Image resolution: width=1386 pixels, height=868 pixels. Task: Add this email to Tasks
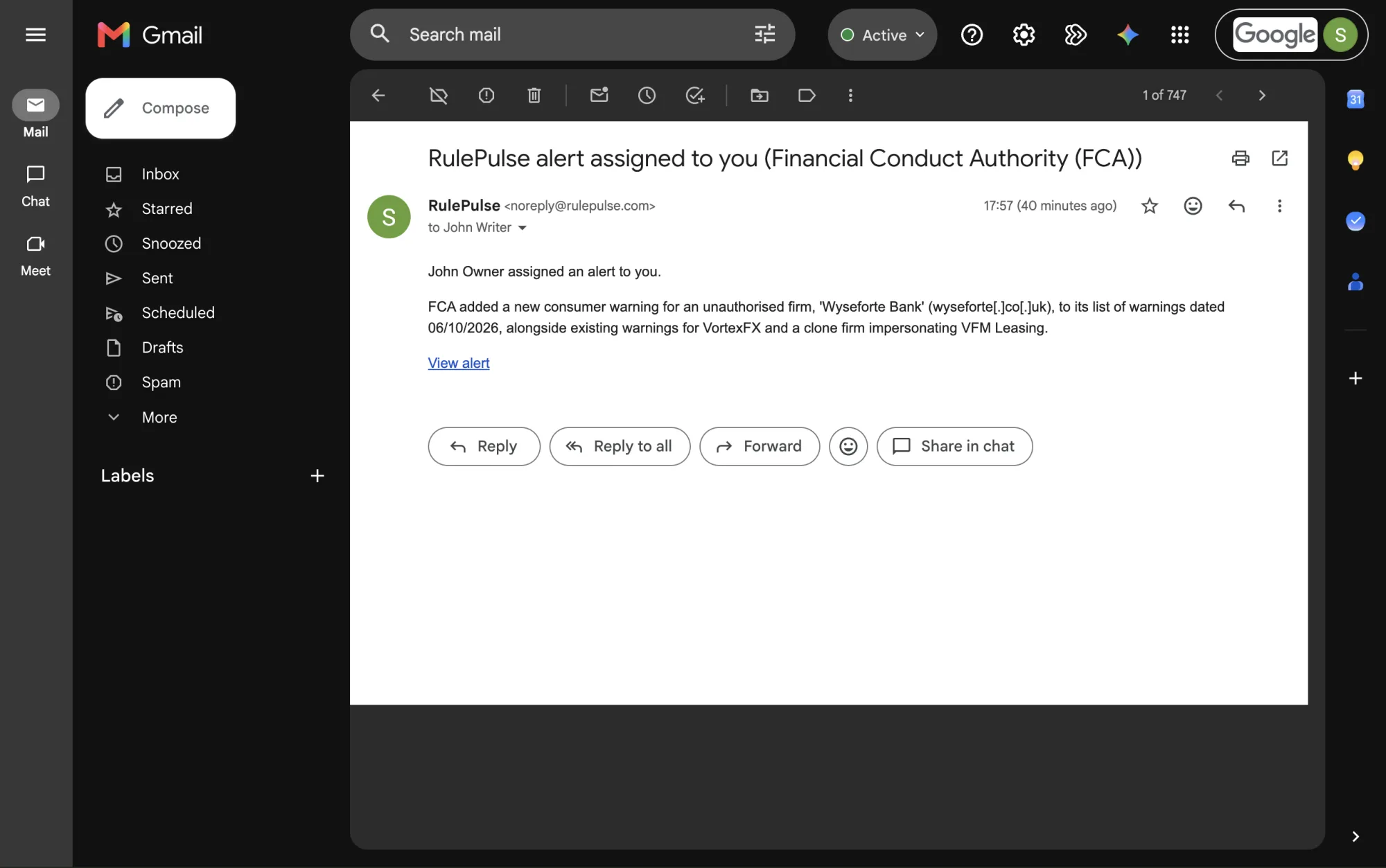coord(694,96)
